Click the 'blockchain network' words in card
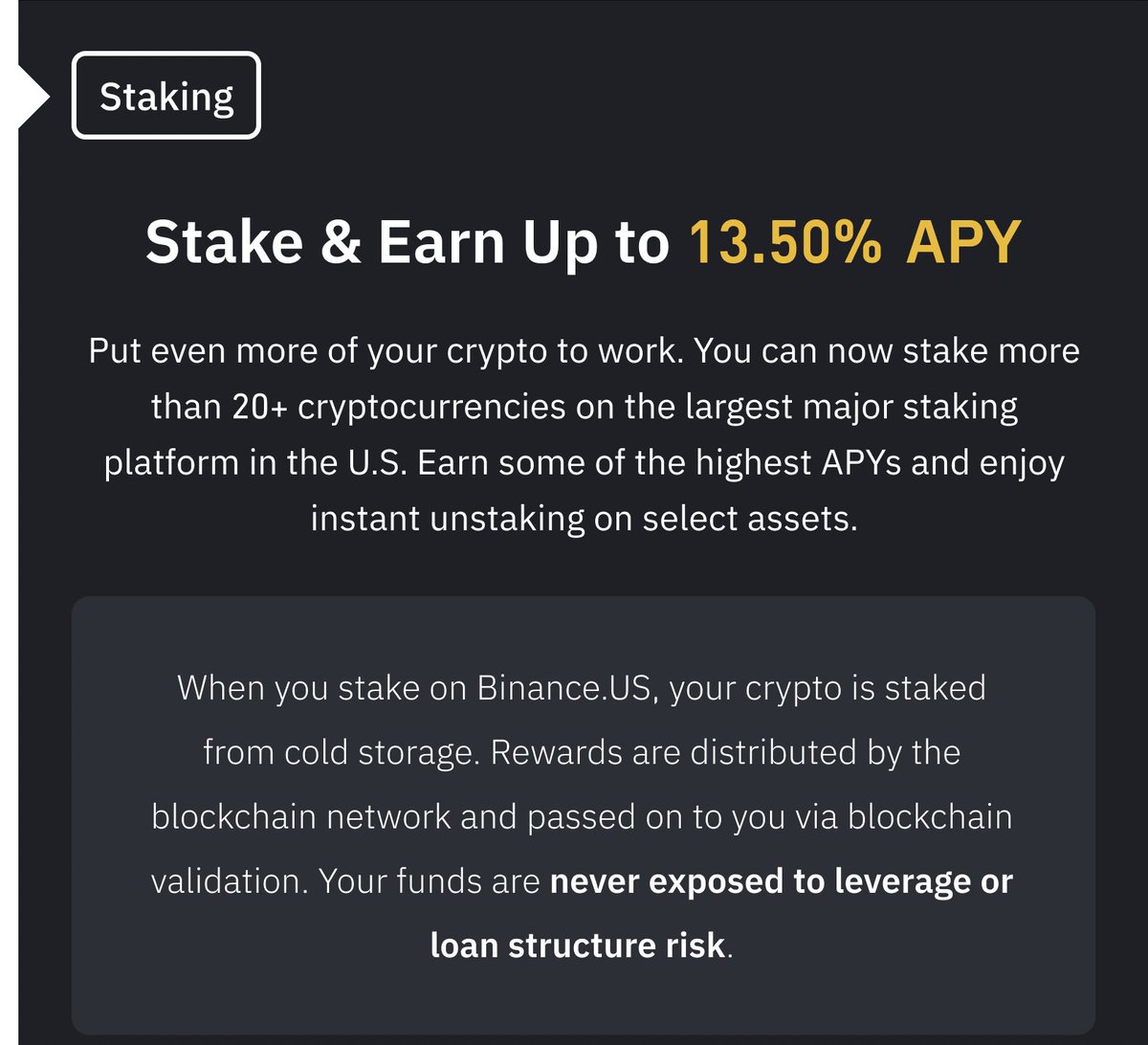 301,817
